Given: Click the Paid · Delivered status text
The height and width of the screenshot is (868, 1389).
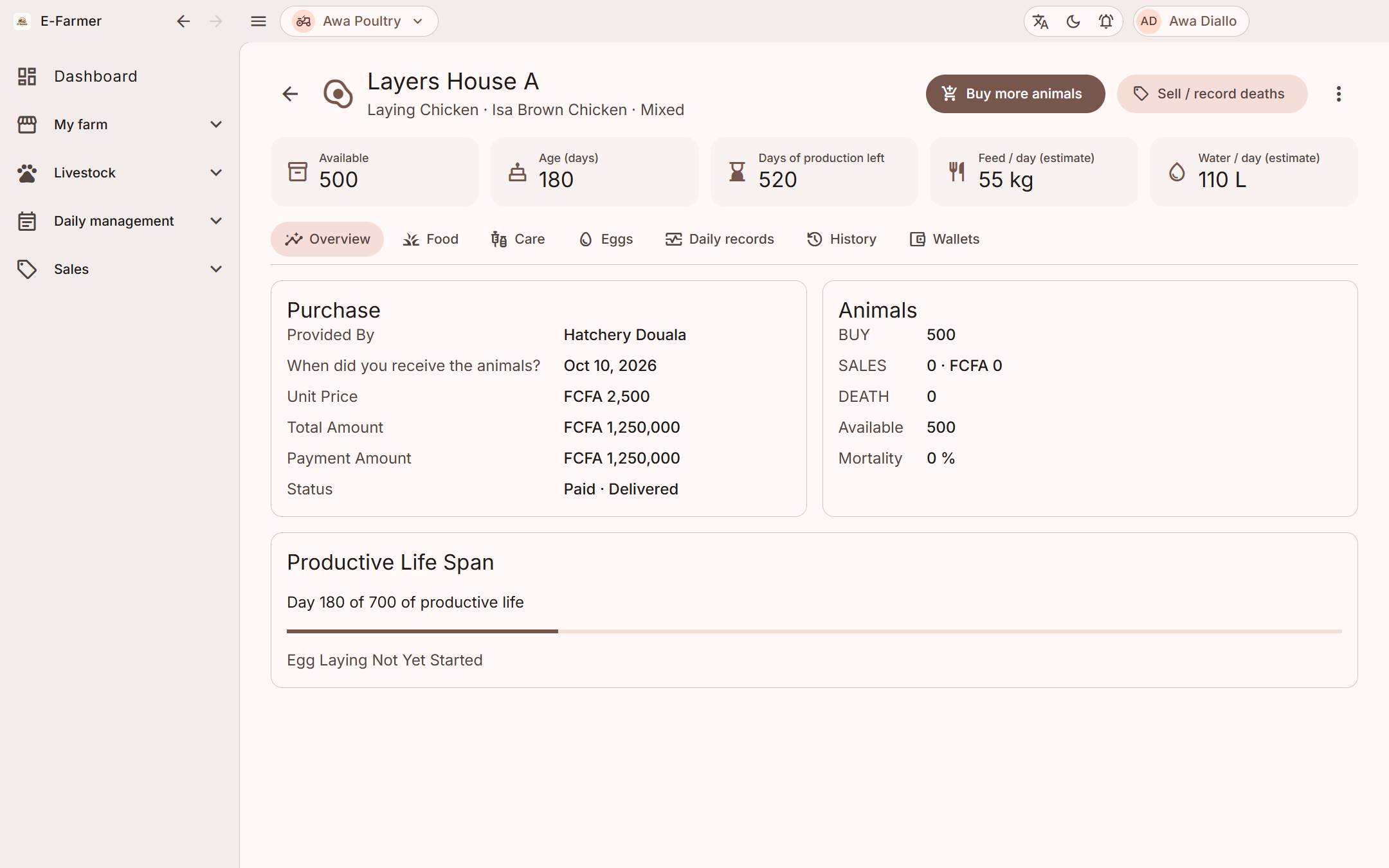Looking at the screenshot, I should click(x=621, y=489).
